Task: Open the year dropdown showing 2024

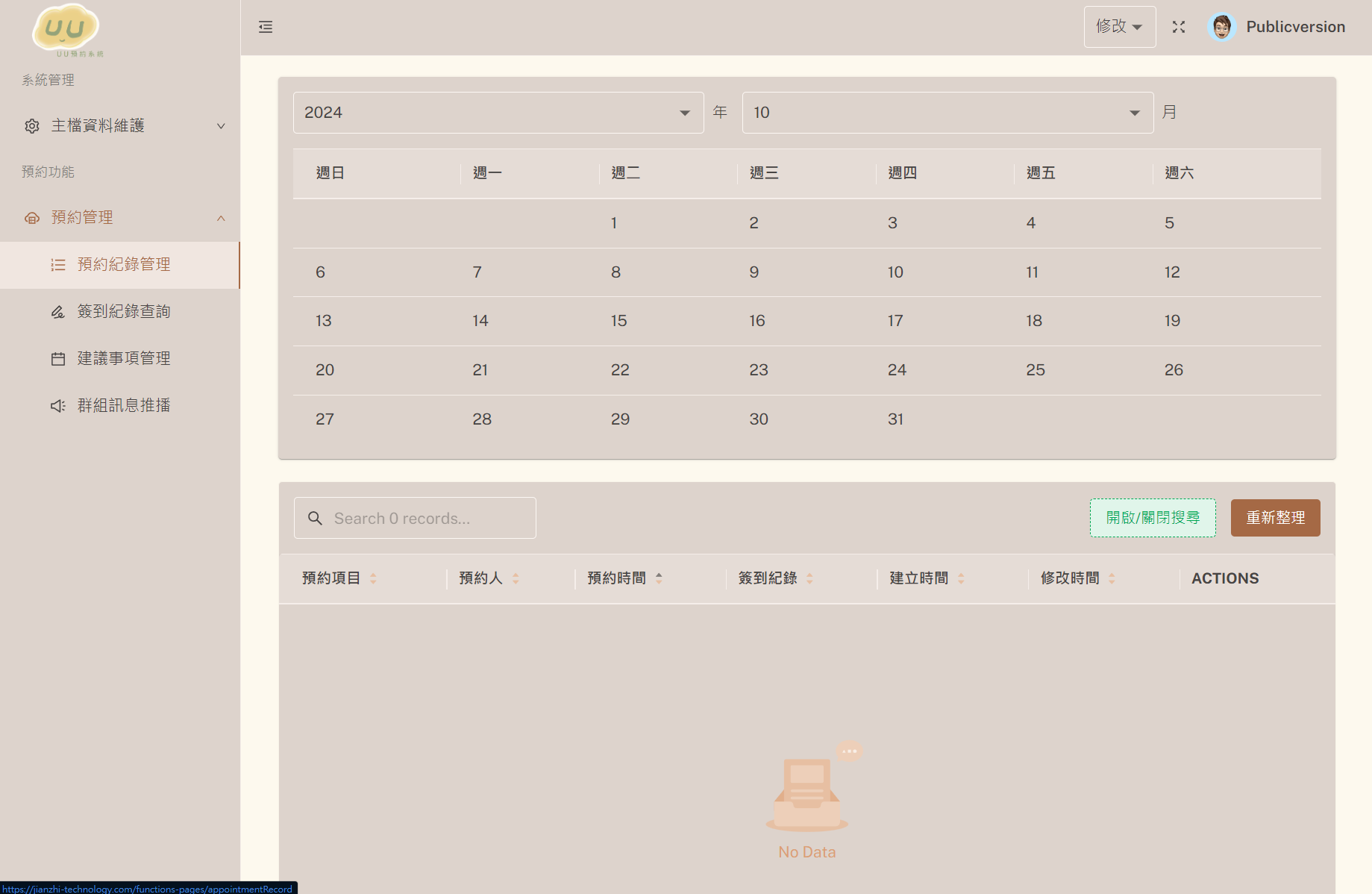Action: [x=498, y=112]
